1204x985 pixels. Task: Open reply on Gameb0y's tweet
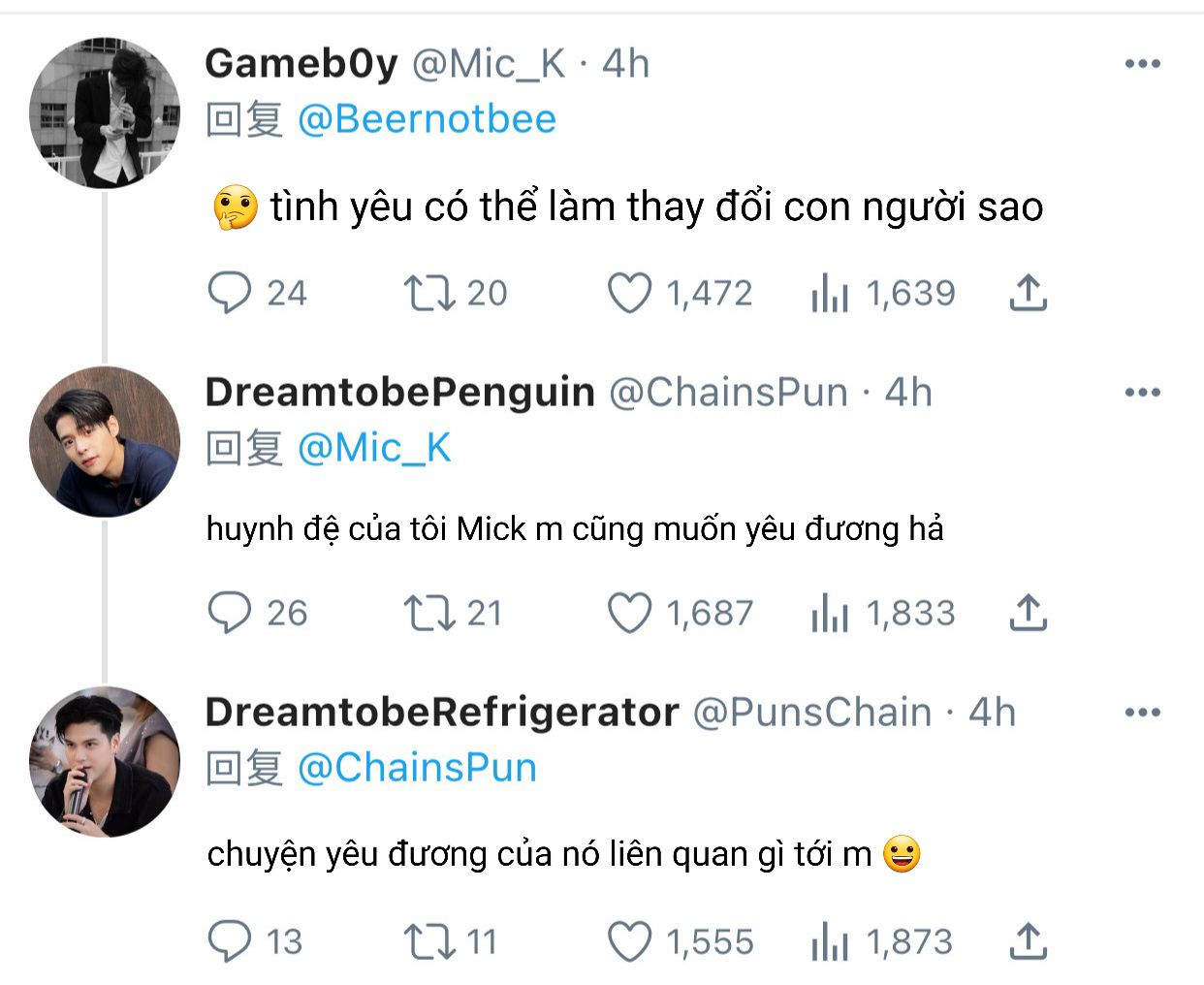(230, 293)
